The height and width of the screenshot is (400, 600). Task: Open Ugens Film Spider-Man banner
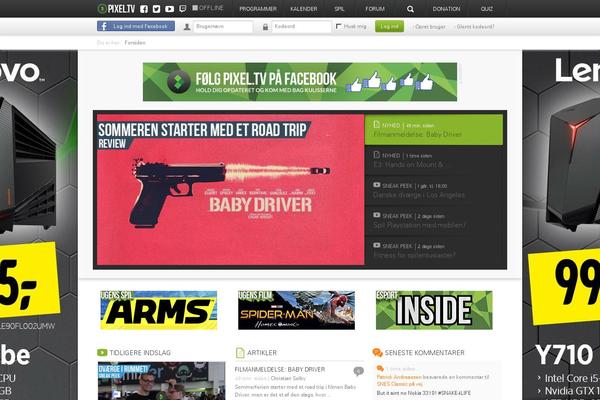(296, 310)
